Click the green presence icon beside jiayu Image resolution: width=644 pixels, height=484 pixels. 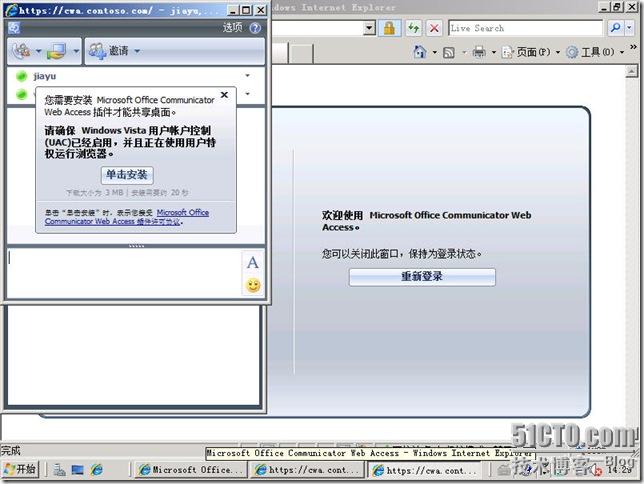pyautogui.click(x=21, y=76)
